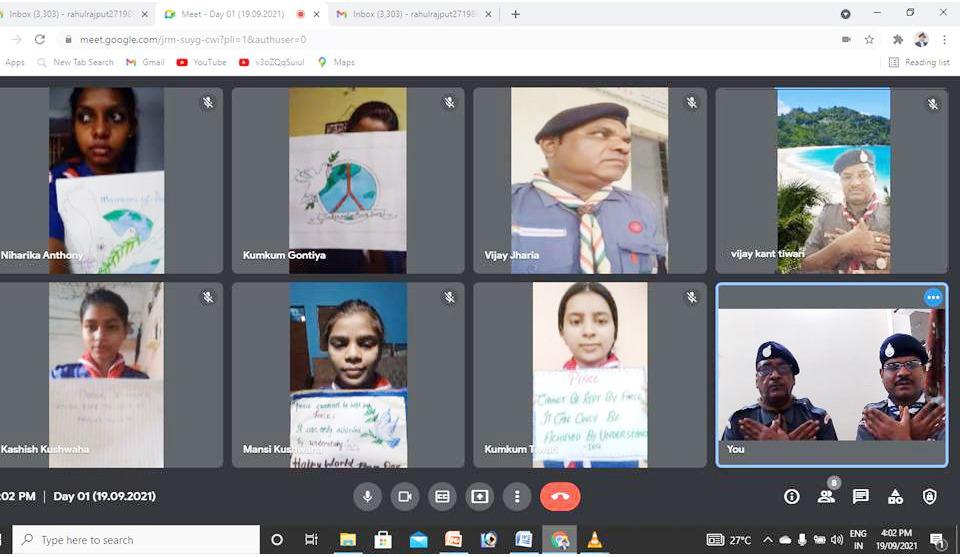Mute microphone in Meet control bar

coord(368,496)
